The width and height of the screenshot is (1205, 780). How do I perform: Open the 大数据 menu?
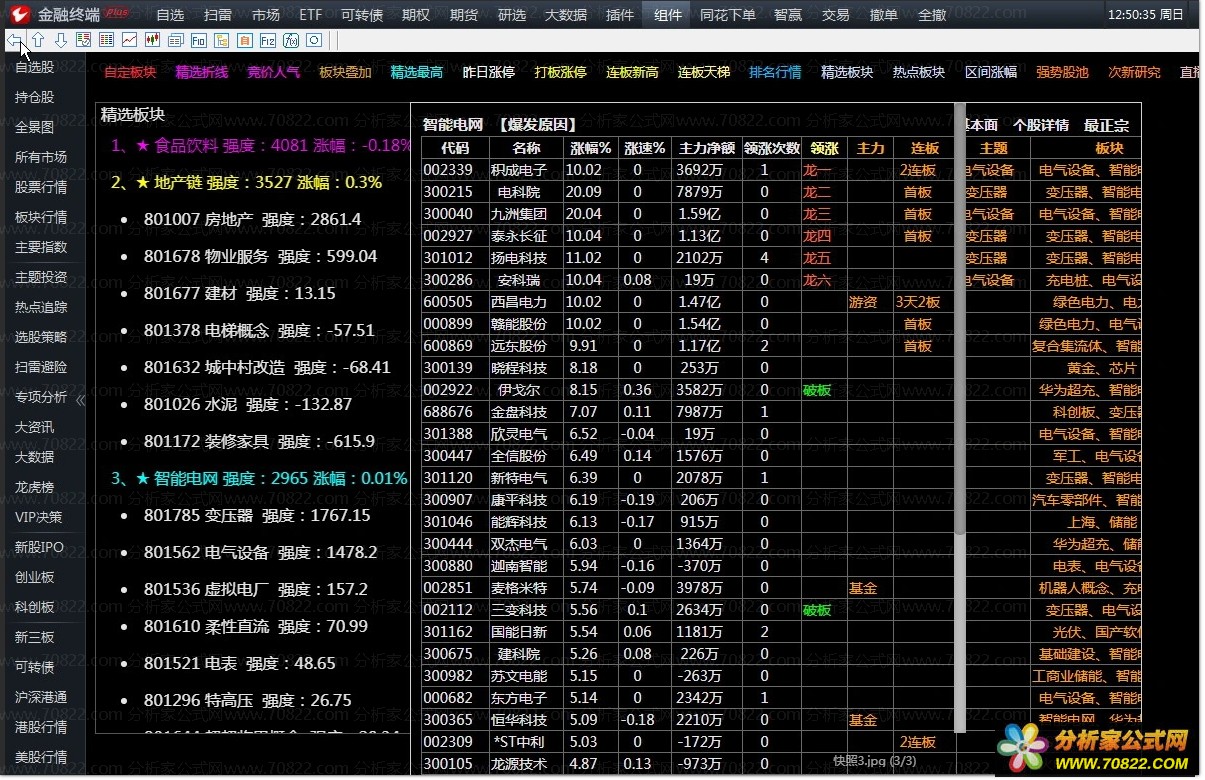click(x=566, y=15)
